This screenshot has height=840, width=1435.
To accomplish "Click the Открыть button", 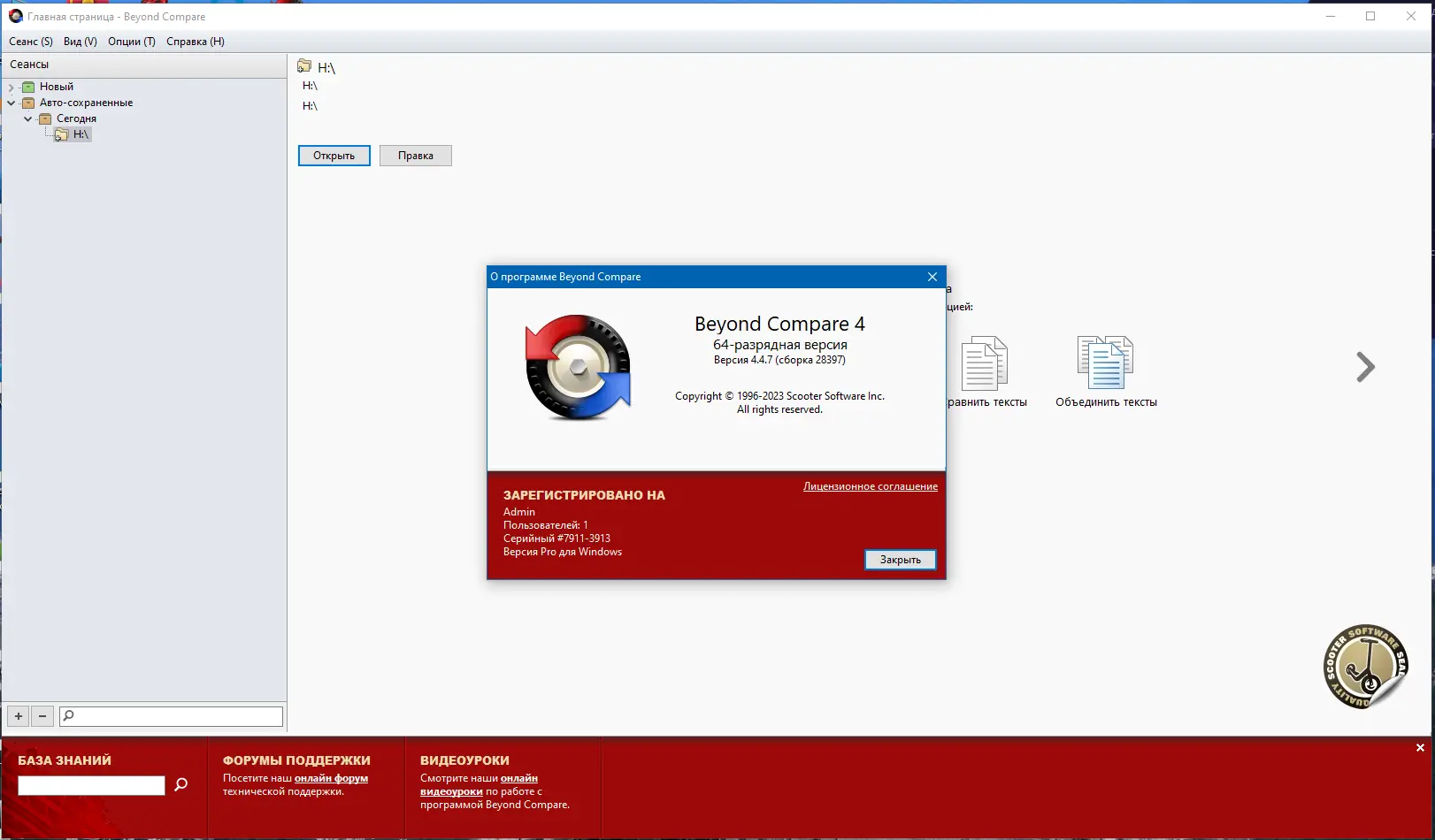I will 334,156.
